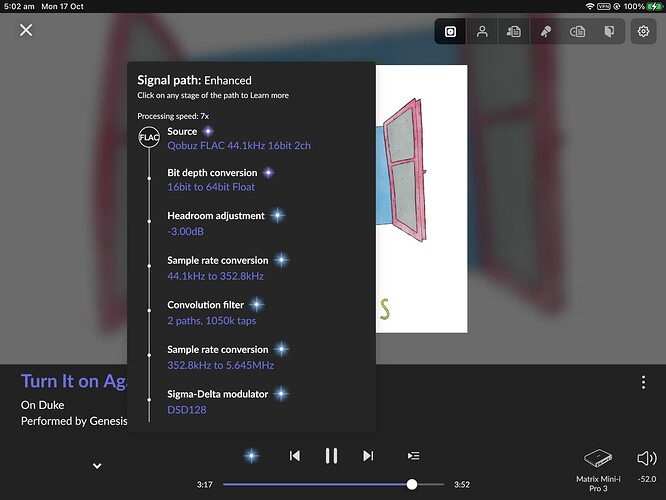Skip to the next track

(x=368, y=456)
